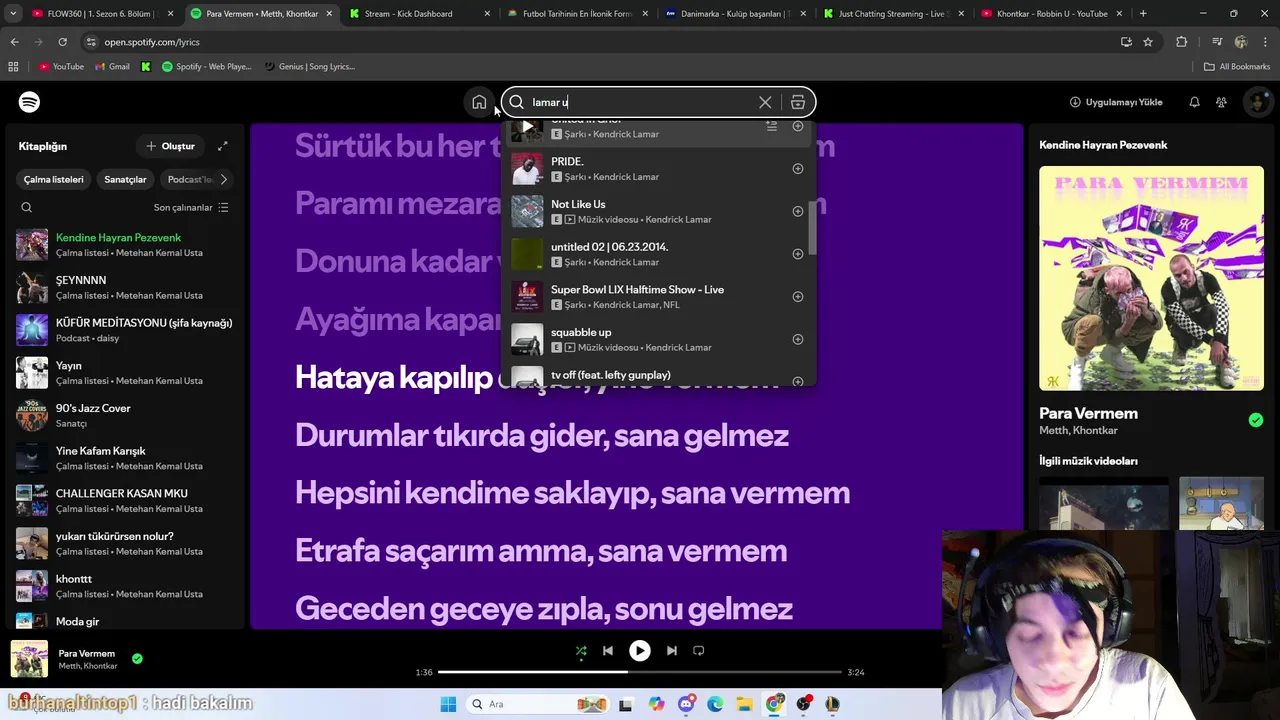Add PRIDE. to library with plus icon

(x=798, y=169)
